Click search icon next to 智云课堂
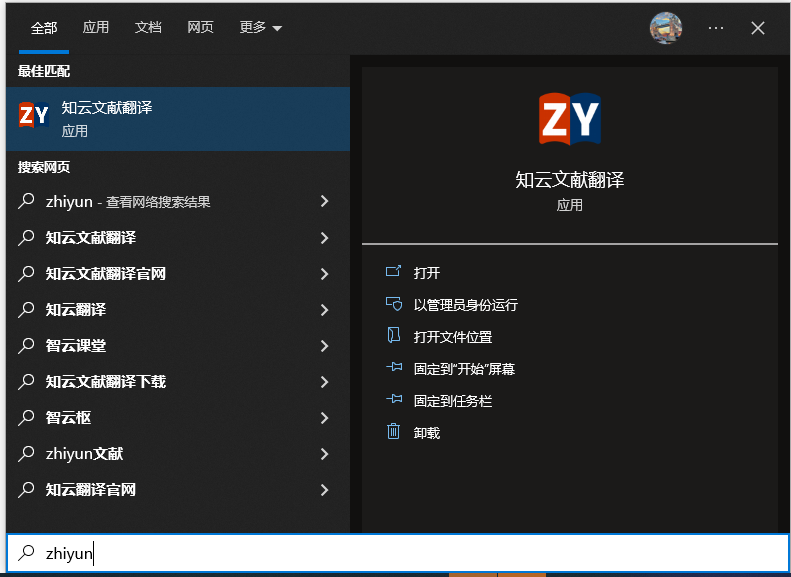Viewport: 791px width, 577px height. click(26, 345)
